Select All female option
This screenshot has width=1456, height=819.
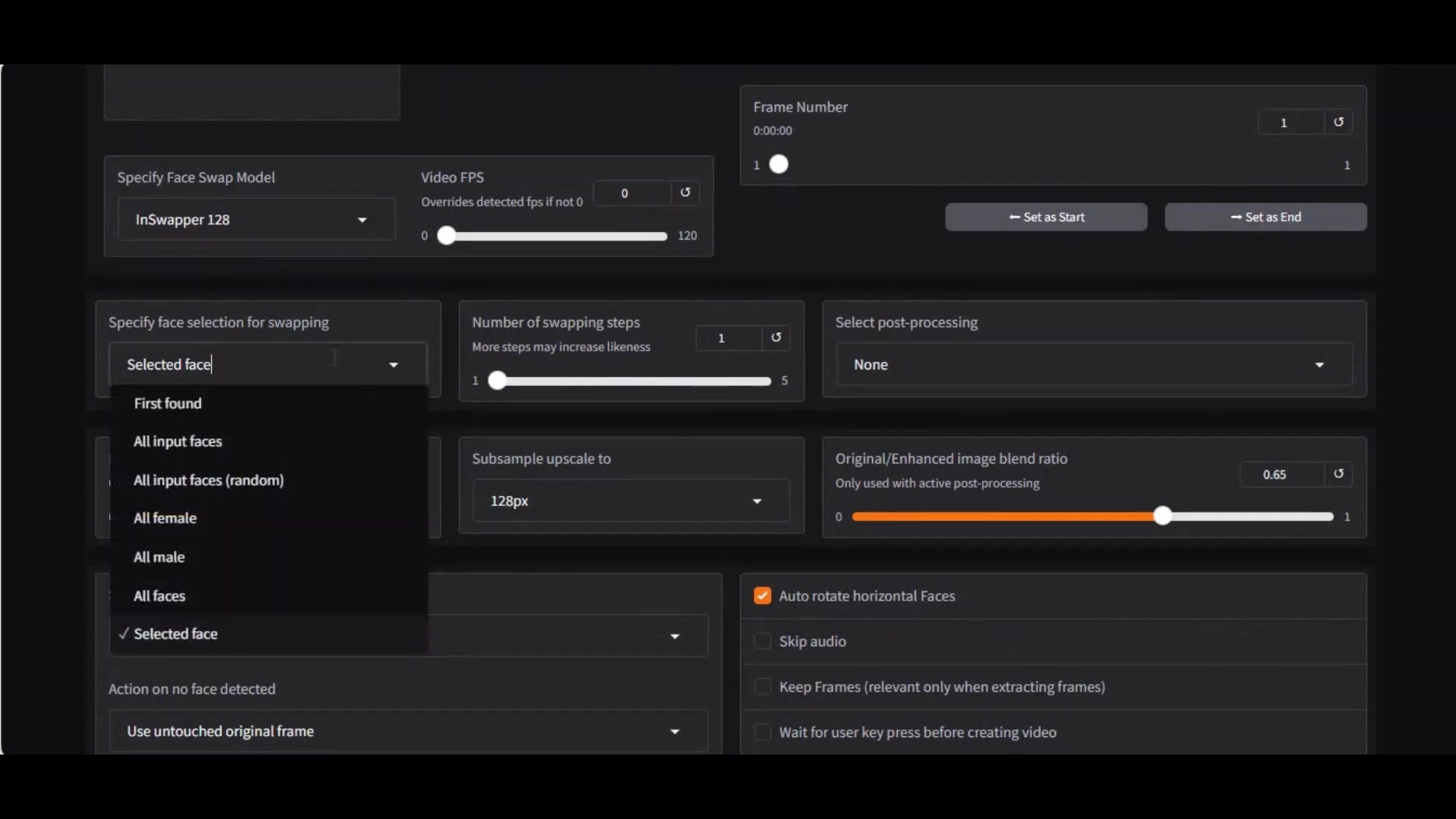[x=269, y=518]
